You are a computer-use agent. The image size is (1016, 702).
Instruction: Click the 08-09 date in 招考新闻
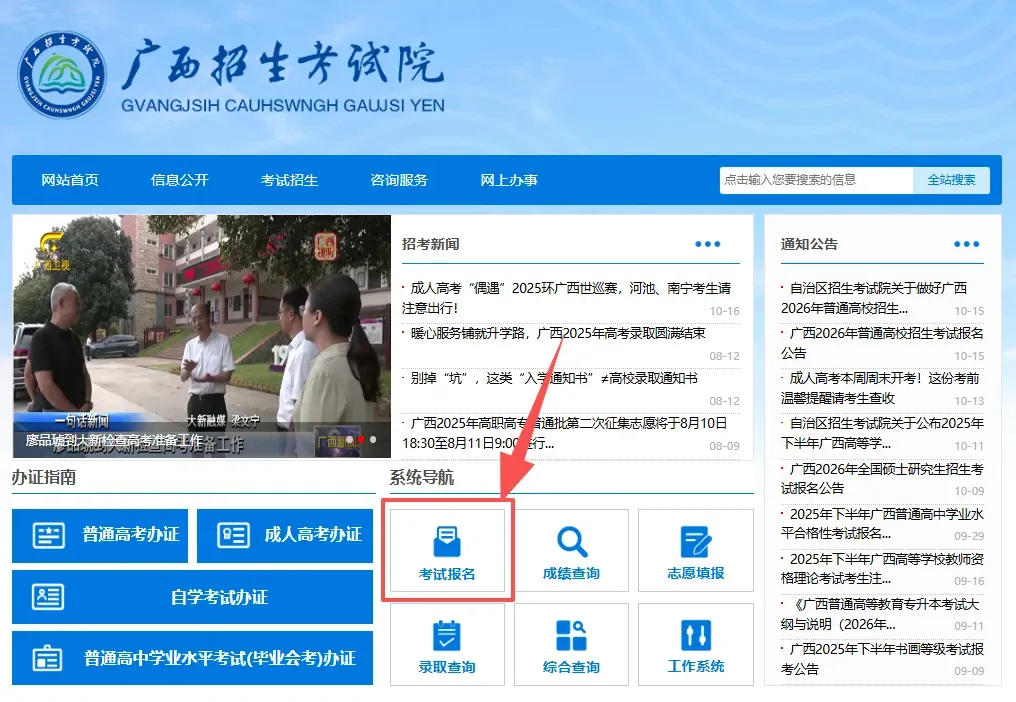click(724, 446)
